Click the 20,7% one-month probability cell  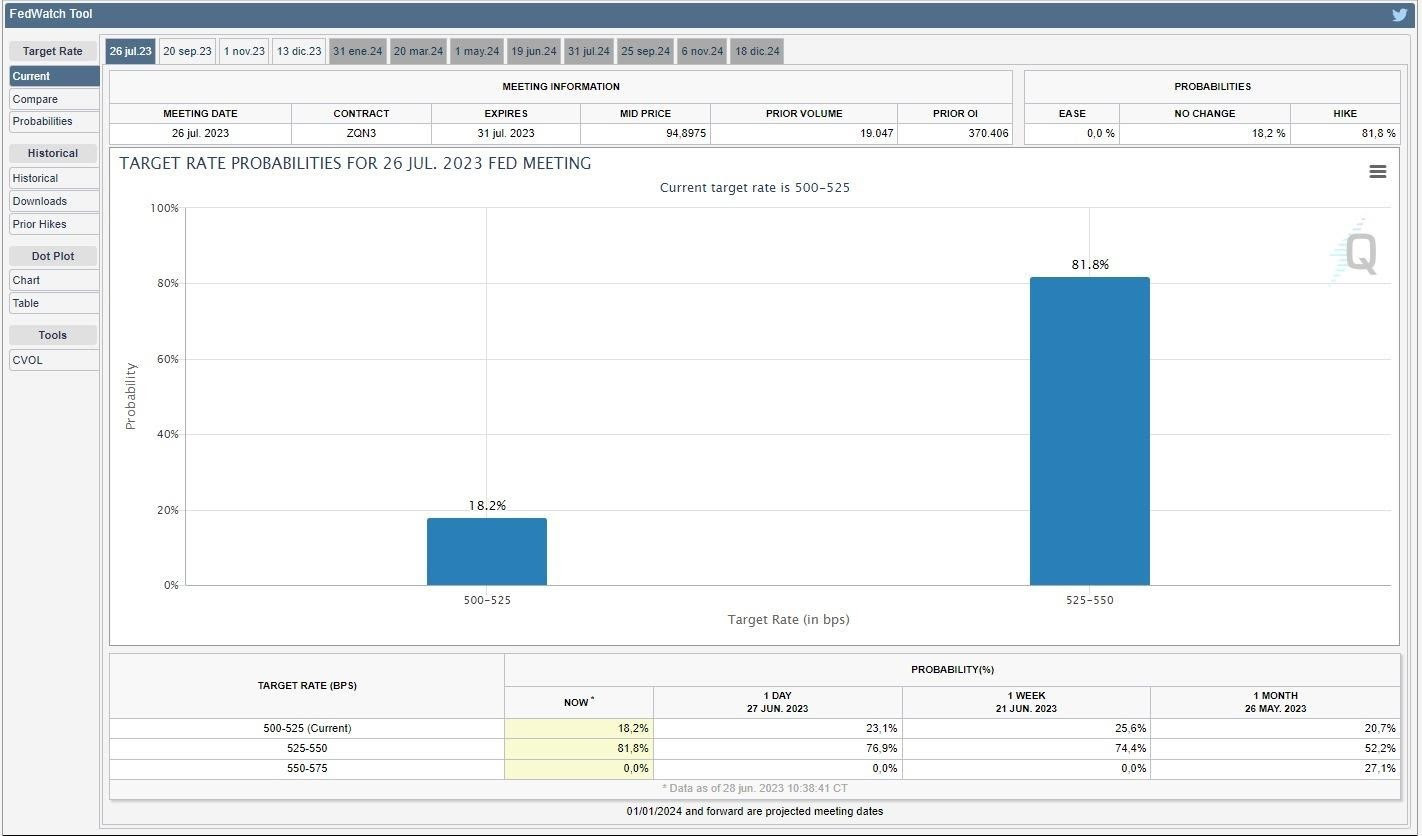(1275, 728)
